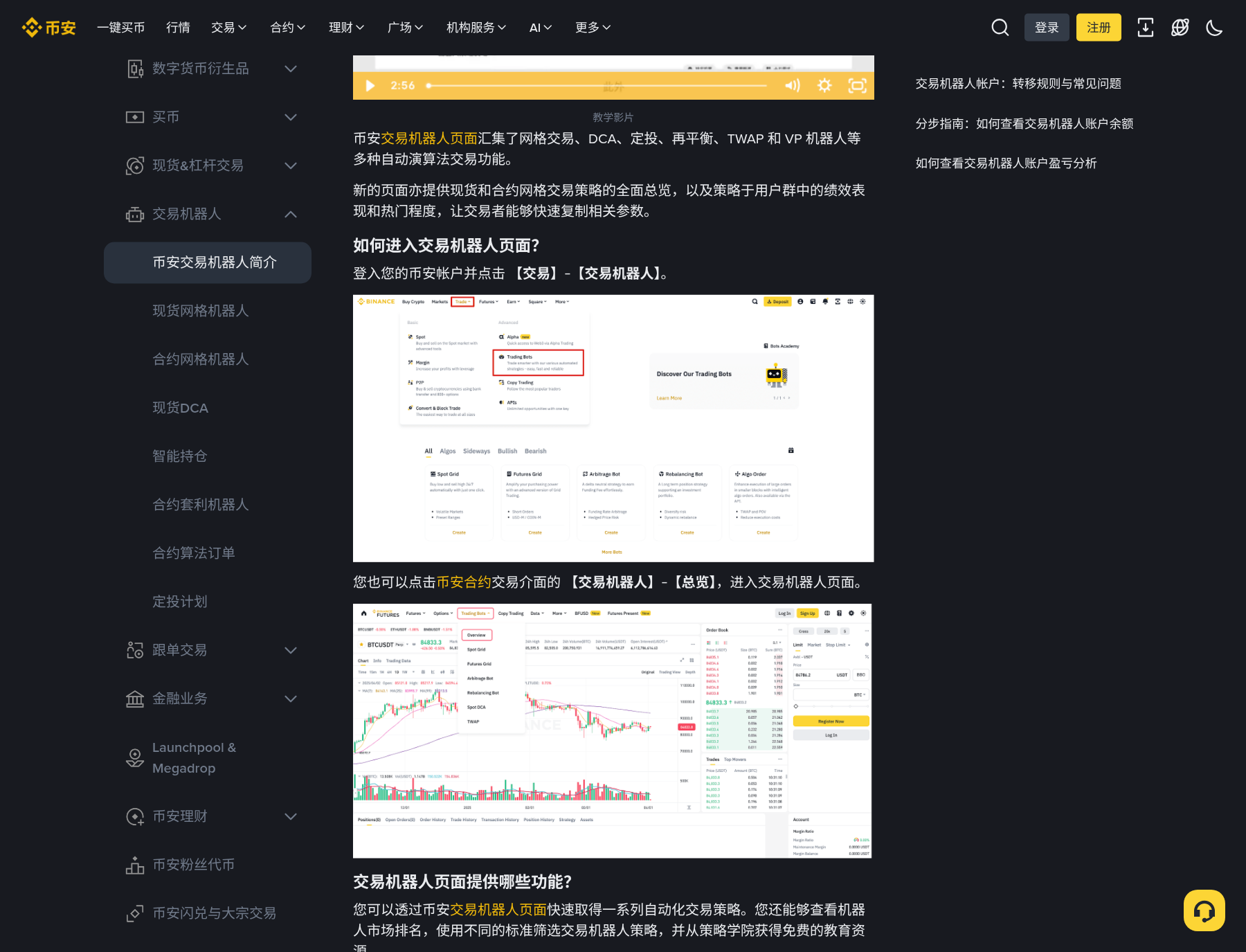1246x952 pixels.
Task: Click the 币安理财 sidebar icon
Action: tap(135, 816)
